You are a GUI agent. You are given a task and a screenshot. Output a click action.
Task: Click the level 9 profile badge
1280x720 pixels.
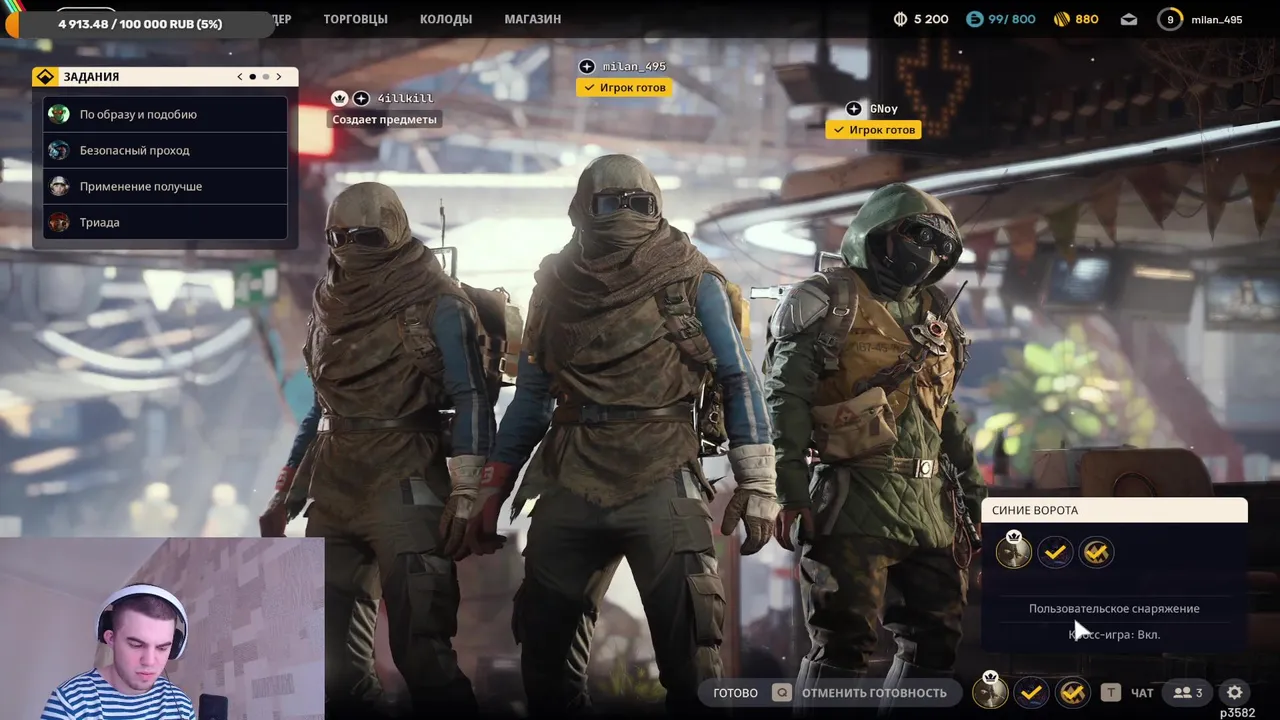(1170, 19)
